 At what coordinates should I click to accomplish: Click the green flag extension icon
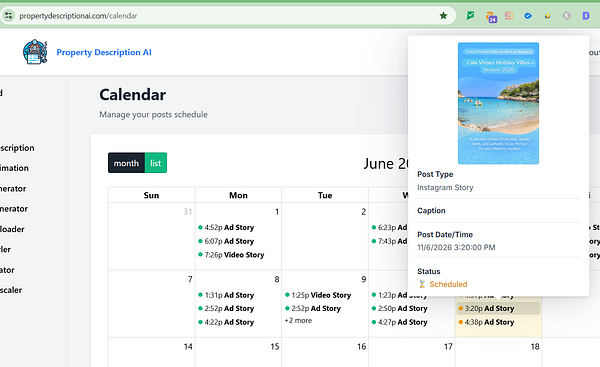click(470, 16)
